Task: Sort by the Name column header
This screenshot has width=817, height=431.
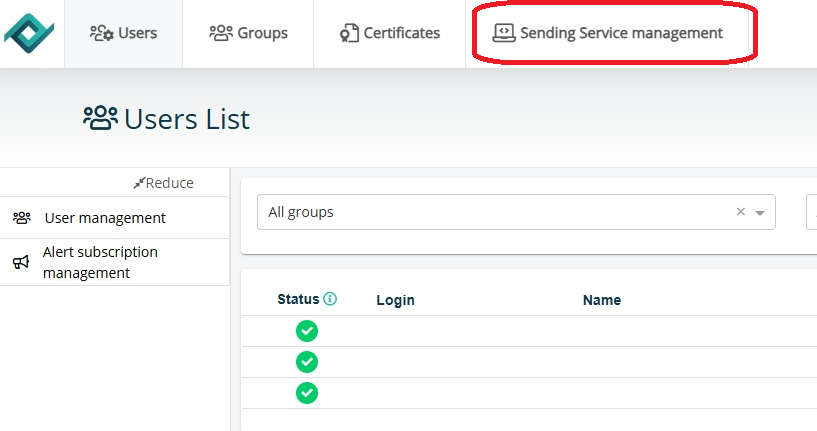Action: (602, 300)
